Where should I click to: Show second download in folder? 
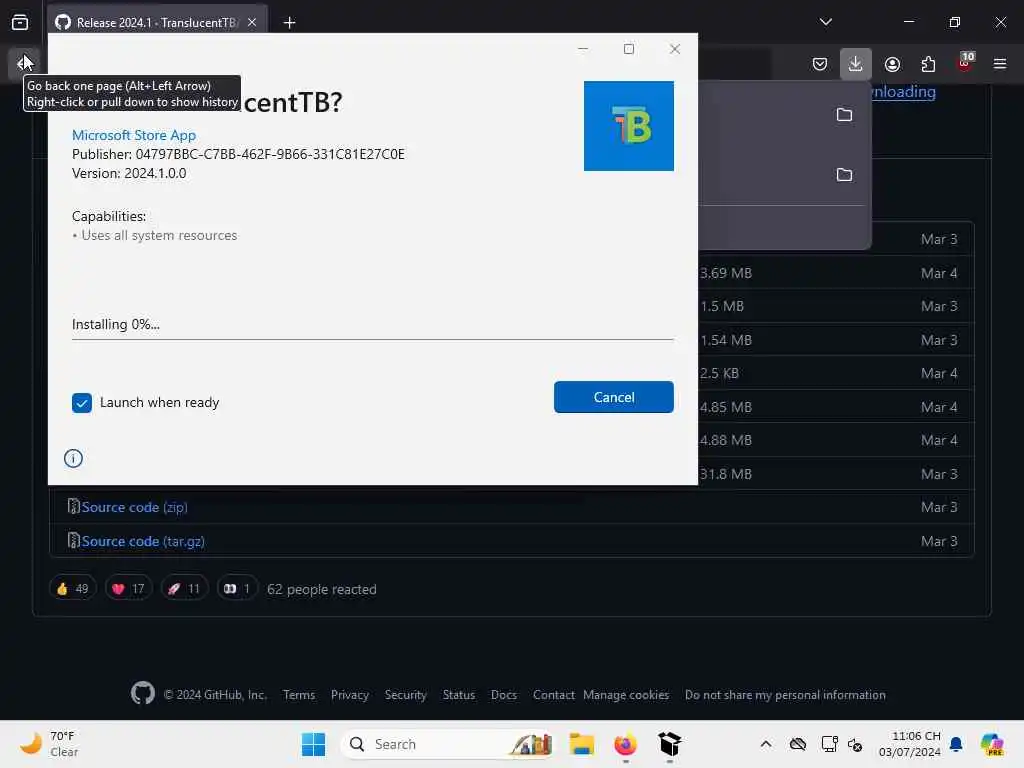844,174
